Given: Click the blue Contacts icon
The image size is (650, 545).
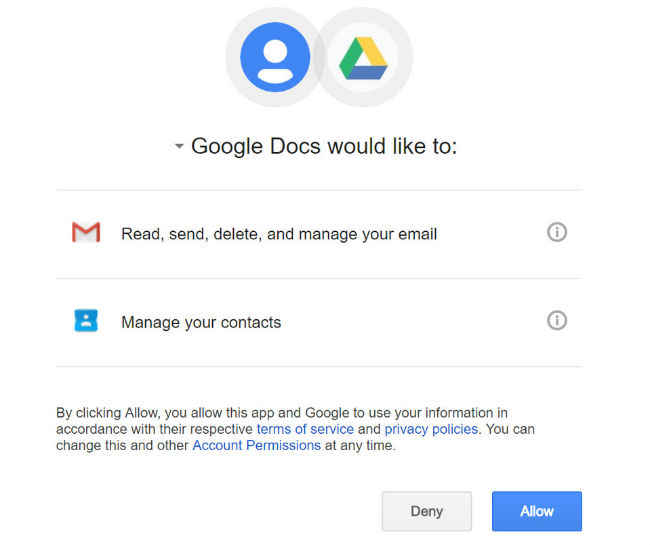Looking at the screenshot, I should click(x=86, y=320).
